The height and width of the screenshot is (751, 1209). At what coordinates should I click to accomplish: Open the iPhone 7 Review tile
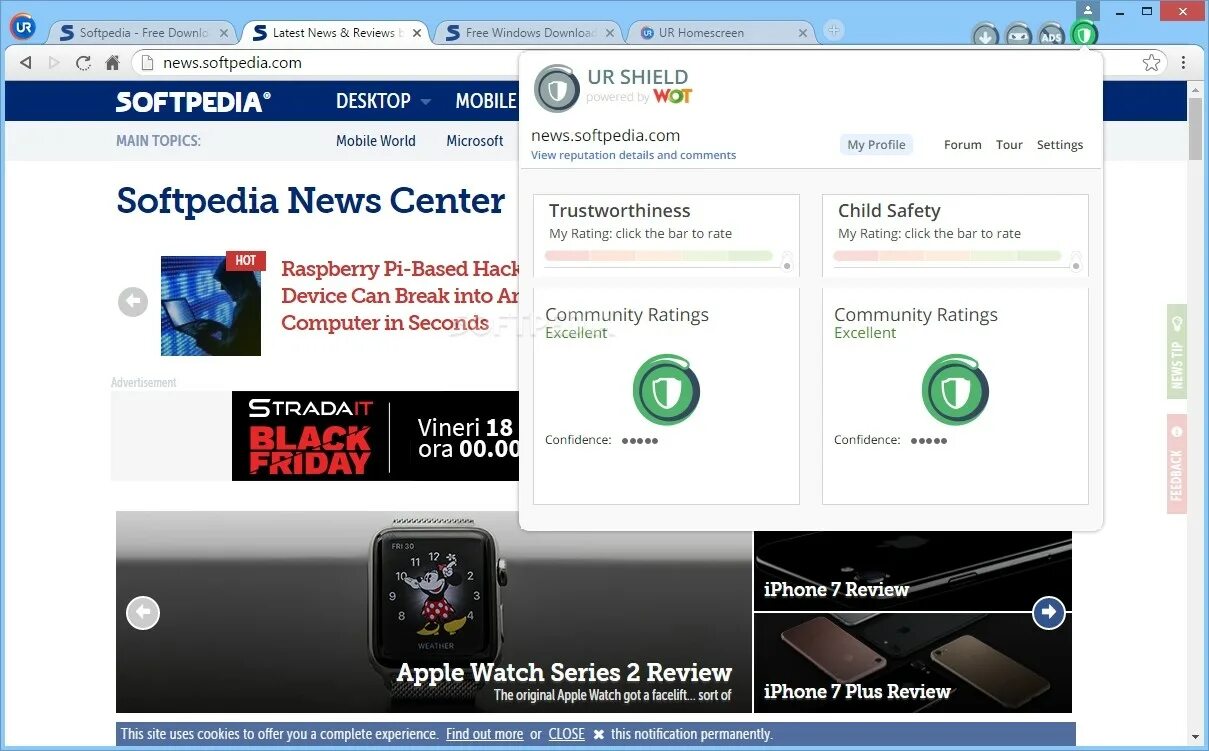pos(913,571)
